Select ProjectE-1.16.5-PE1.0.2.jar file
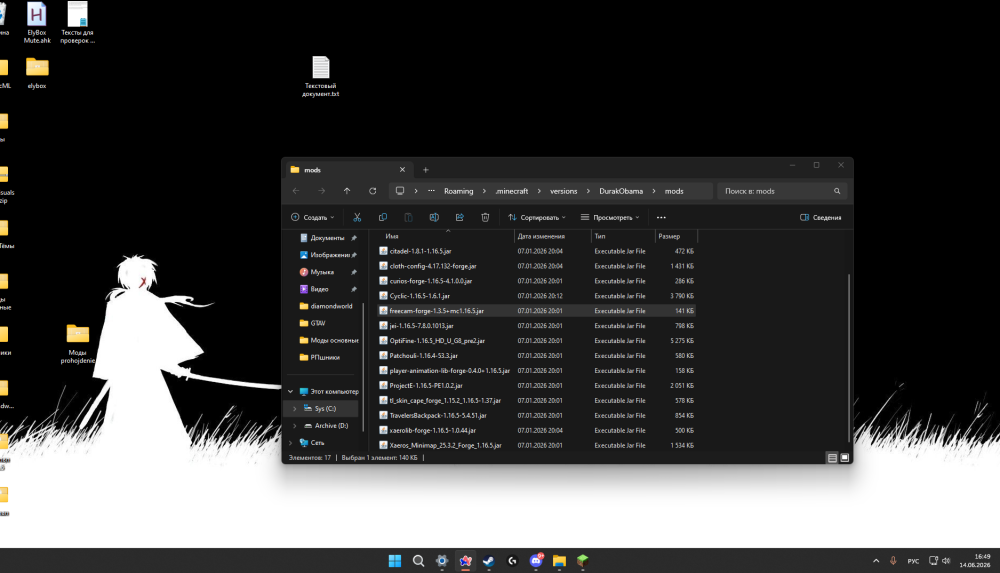The height and width of the screenshot is (573, 1000). [x=536, y=385]
